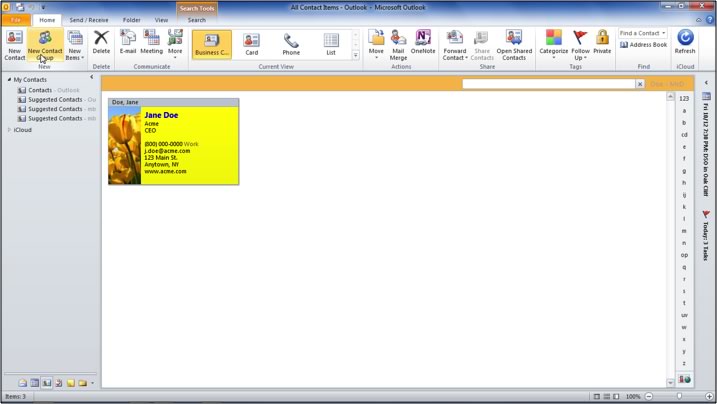Click the address book icon below the alphabet index
Image resolution: width=717 pixels, height=404 pixels.
[684, 379]
